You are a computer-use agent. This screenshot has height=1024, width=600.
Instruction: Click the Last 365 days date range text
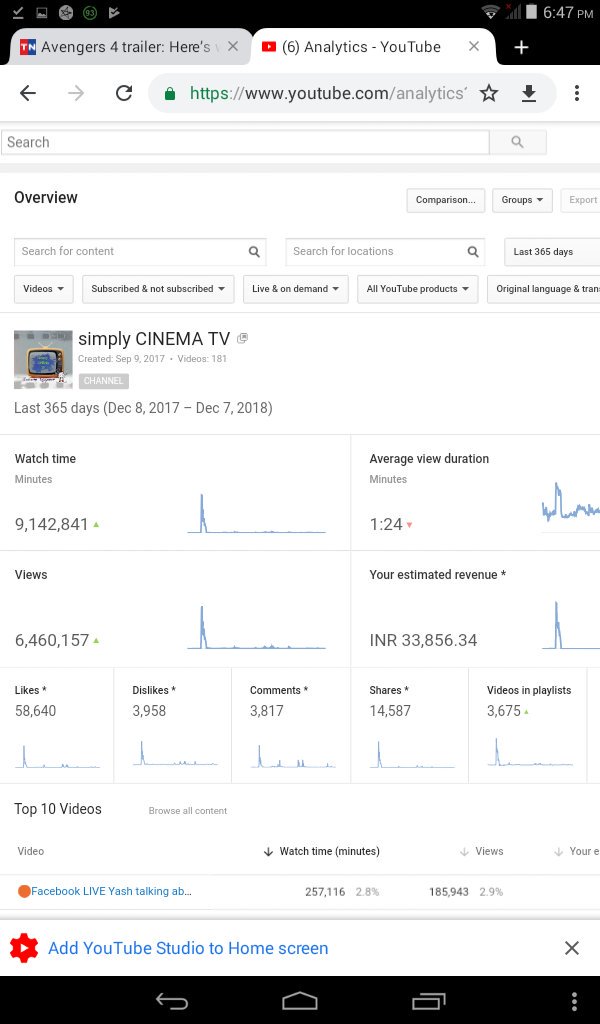click(143, 408)
